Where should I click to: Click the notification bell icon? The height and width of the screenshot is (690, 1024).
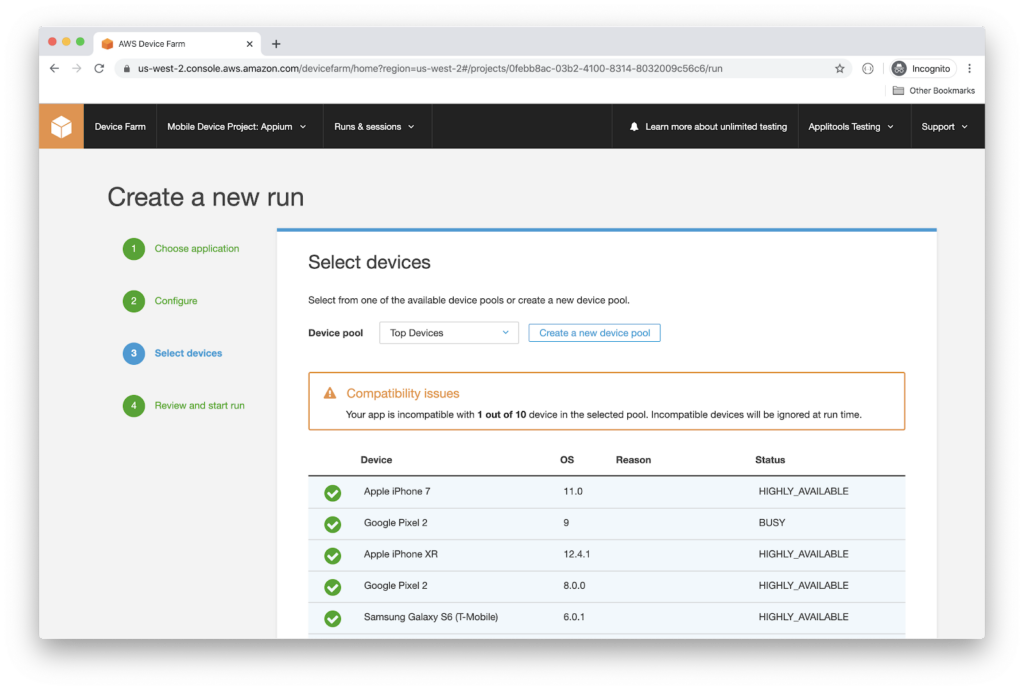[634, 127]
